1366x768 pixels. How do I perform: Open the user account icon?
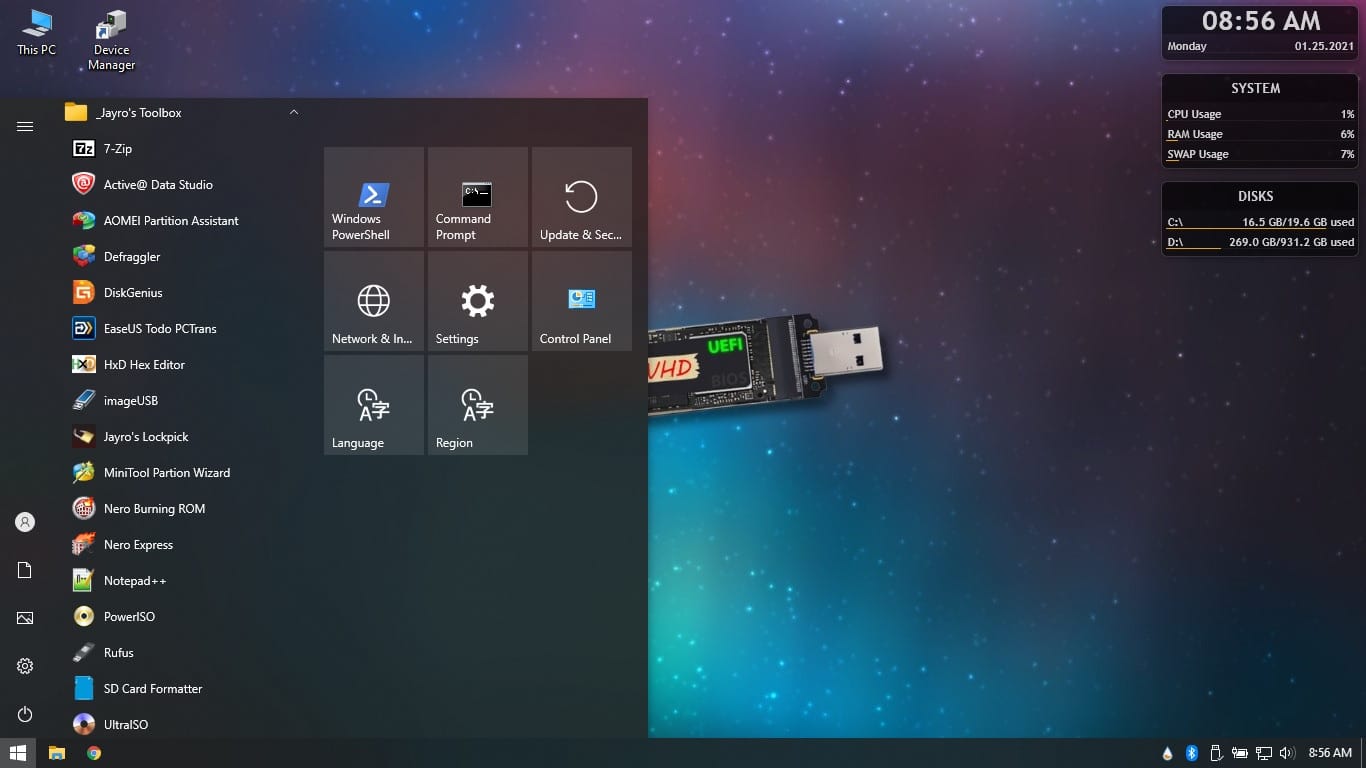tap(25, 522)
